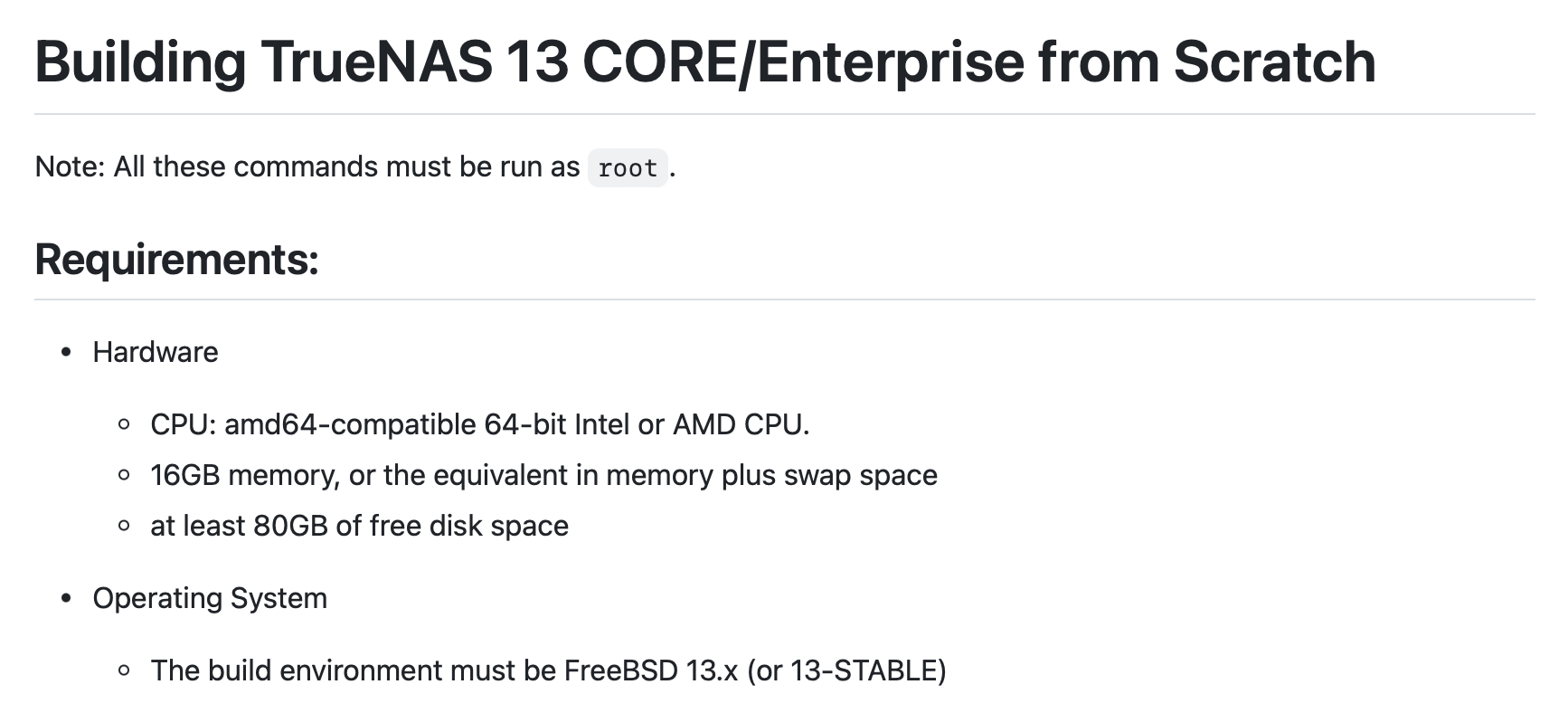The image size is (1568, 713).
Task: Click "free disk space" text
Action: (x=468, y=526)
